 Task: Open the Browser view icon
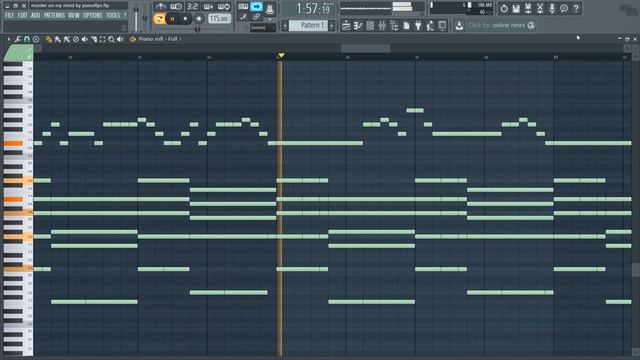394,26
